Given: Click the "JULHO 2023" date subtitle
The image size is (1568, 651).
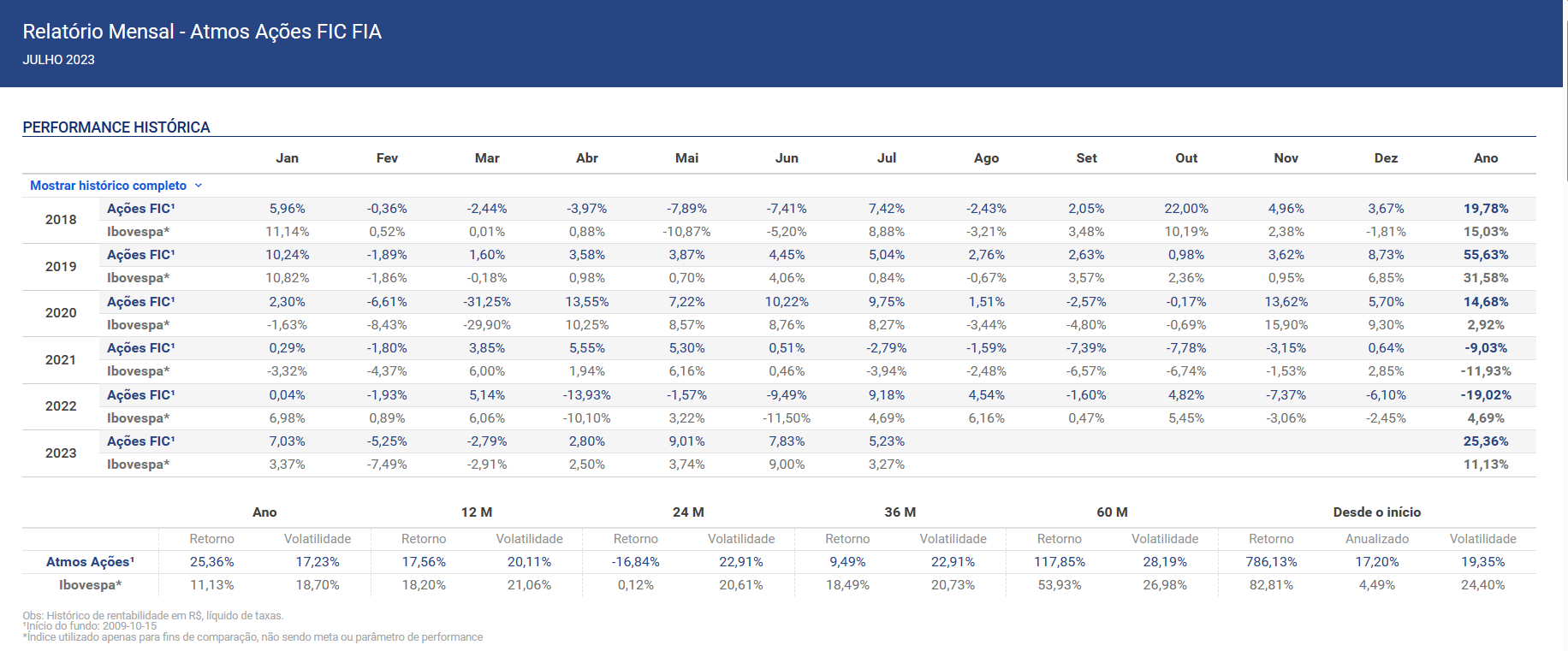Looking at the screenshot, I should click(58, 60).
